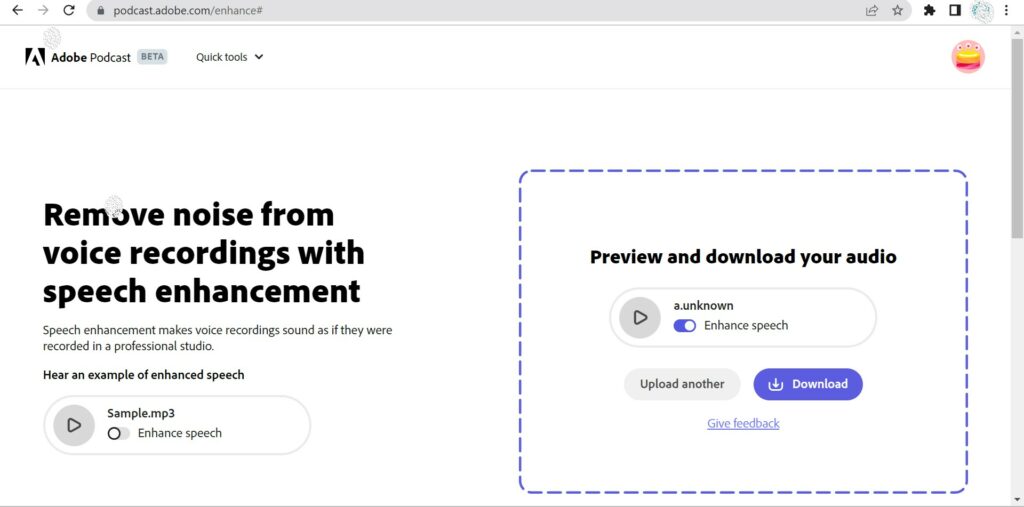This screenshot has width=1024, height=507.
Task: Open the user account avatar in the header
Action: tap(968, 57)
